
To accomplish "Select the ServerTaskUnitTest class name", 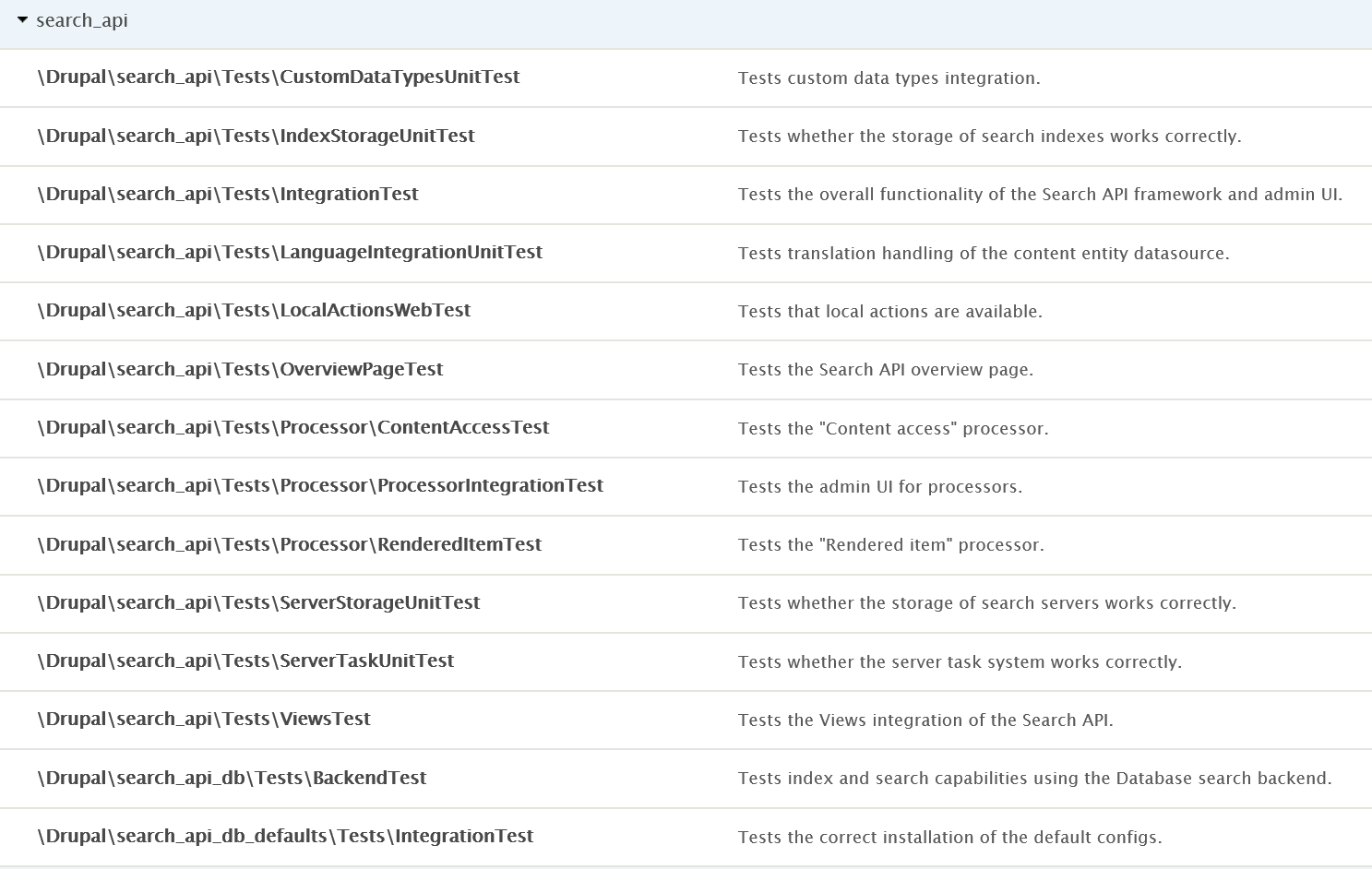I will click(x=245, y=661).
